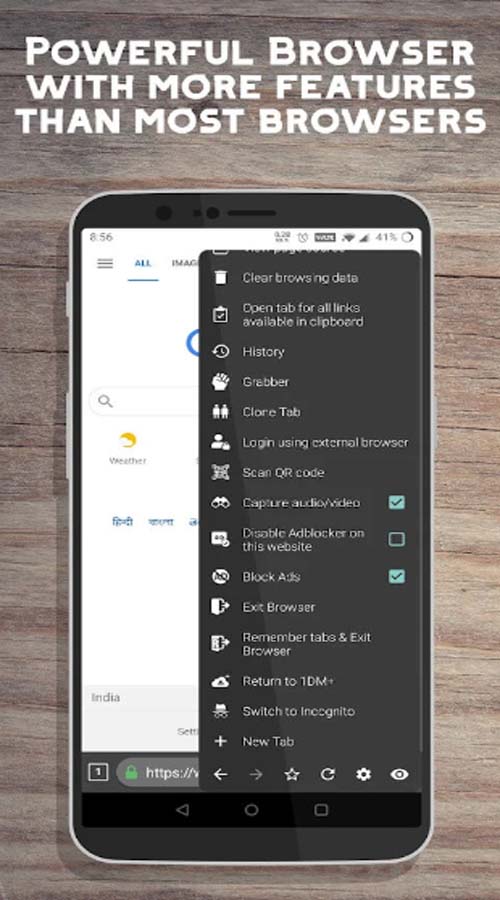Image resolution: width=500 pixels, height=900 pixels.
Task: Select Switch to Incognito
Action: tap(310, 711)
